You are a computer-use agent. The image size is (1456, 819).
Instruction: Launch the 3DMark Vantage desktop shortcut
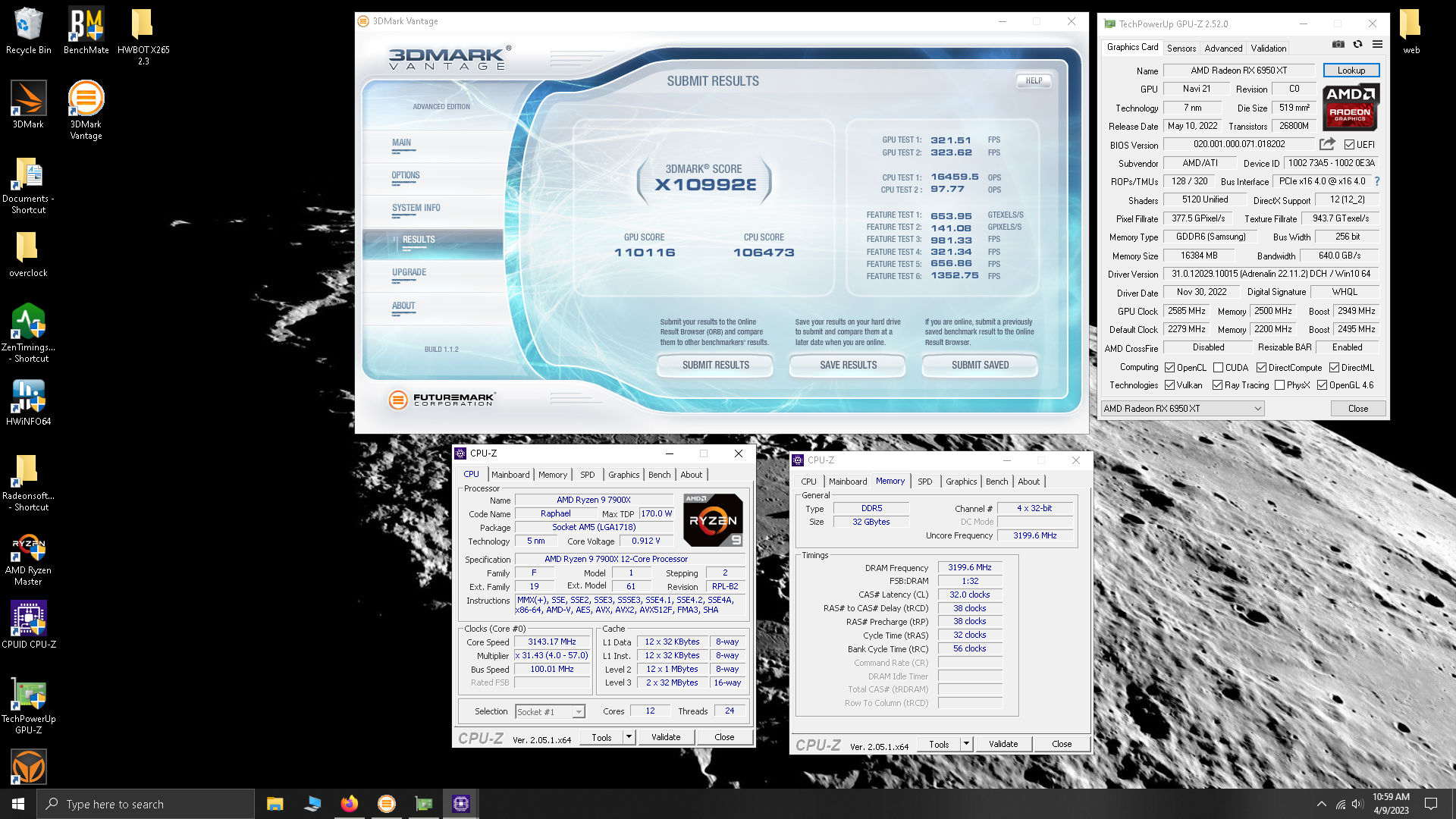86,110
